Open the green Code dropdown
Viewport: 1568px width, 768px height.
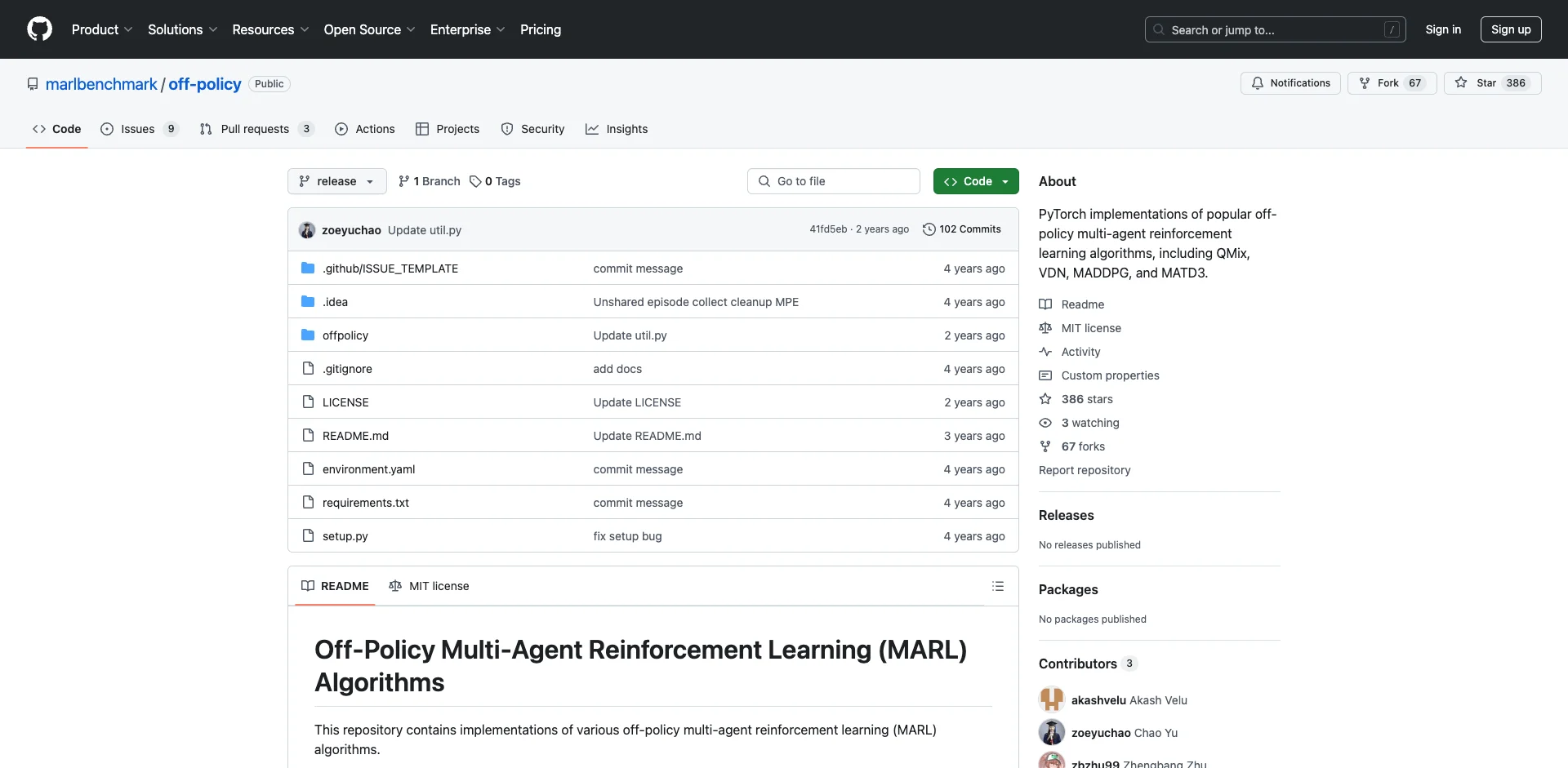point(976,181)
